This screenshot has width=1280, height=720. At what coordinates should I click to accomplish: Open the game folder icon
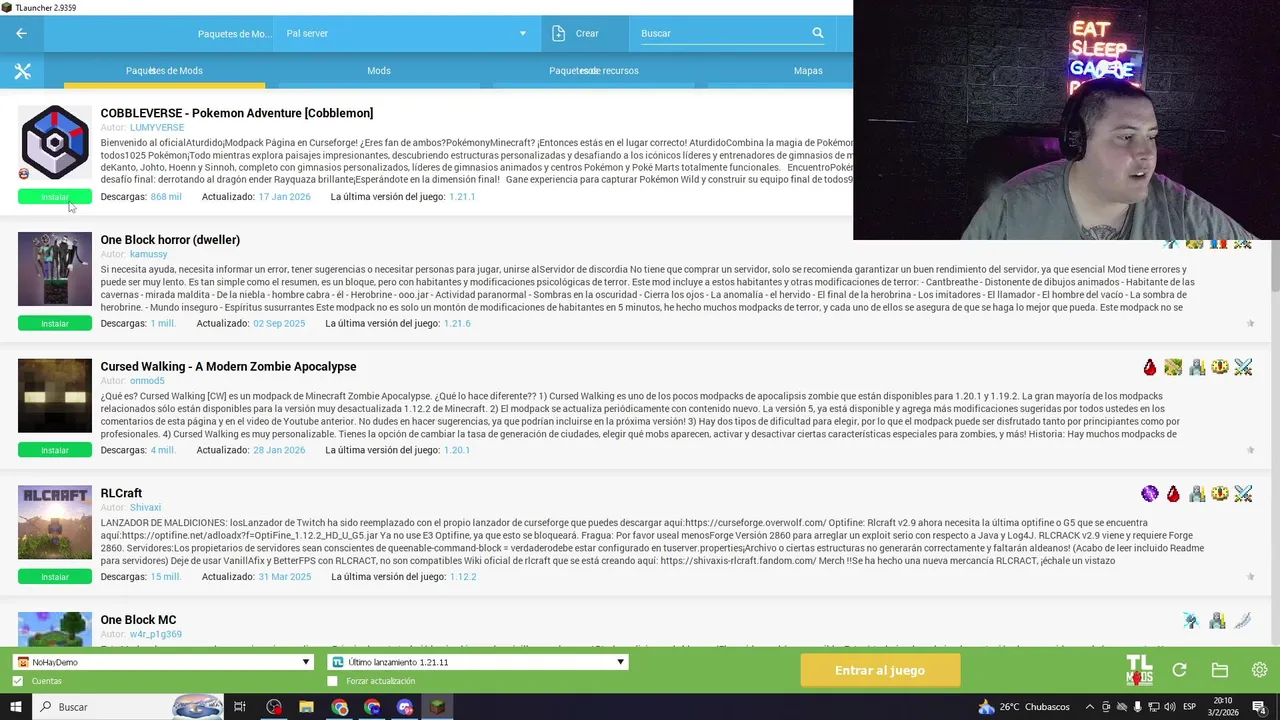1219,670
